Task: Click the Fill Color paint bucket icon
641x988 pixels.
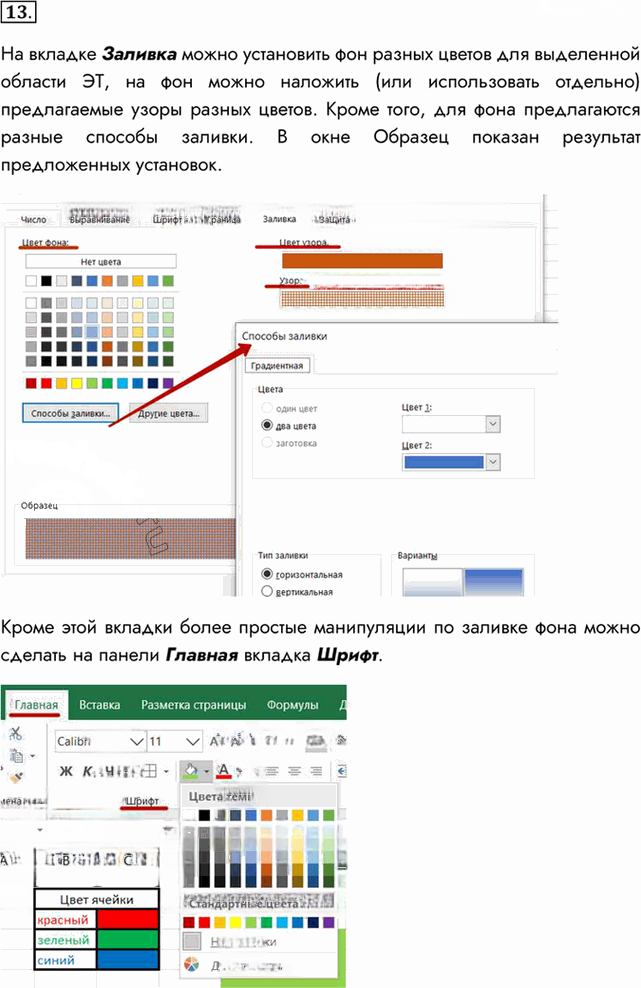Action: 191,771
